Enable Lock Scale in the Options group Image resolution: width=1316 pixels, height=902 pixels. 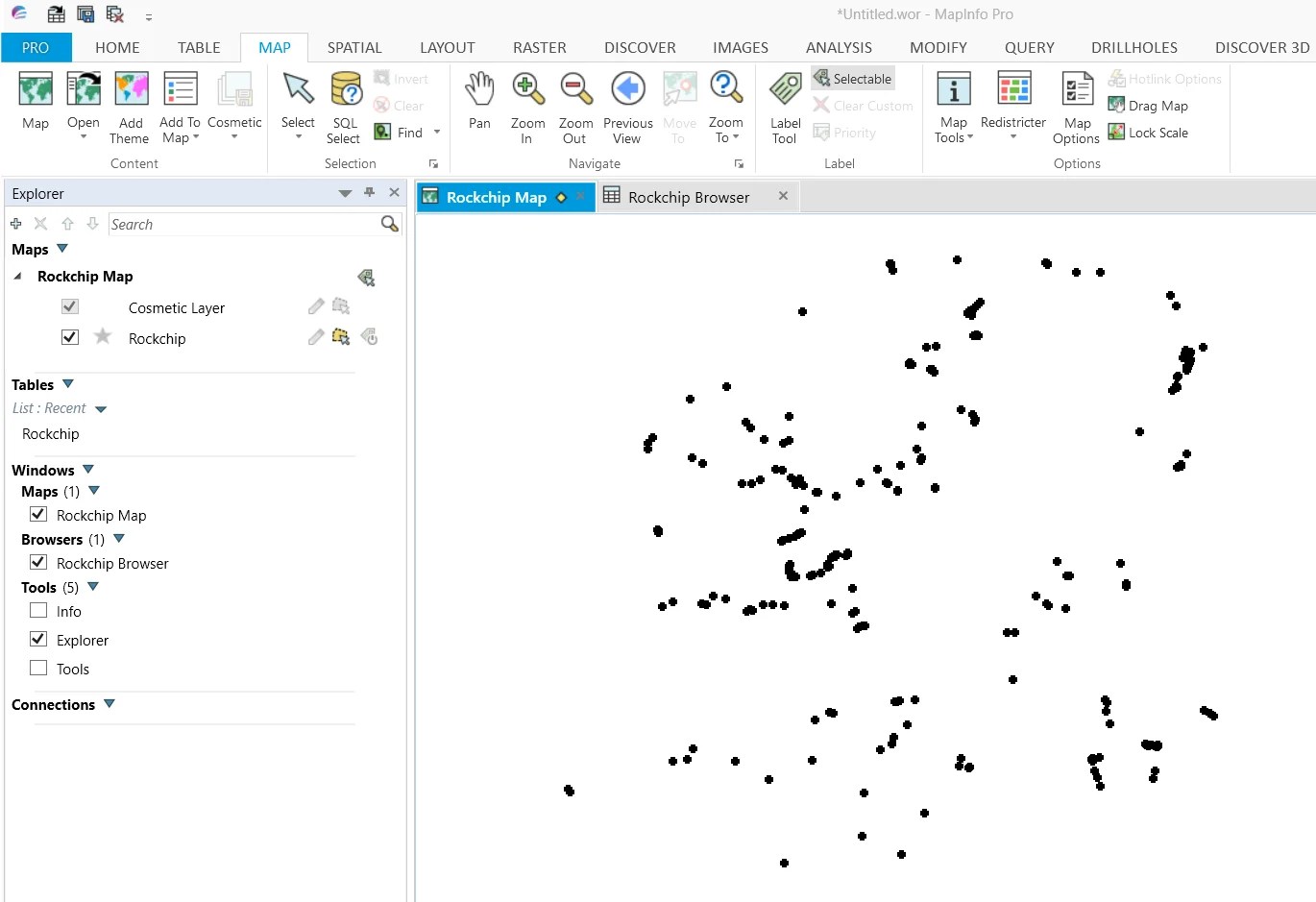tap(1149, 133)
